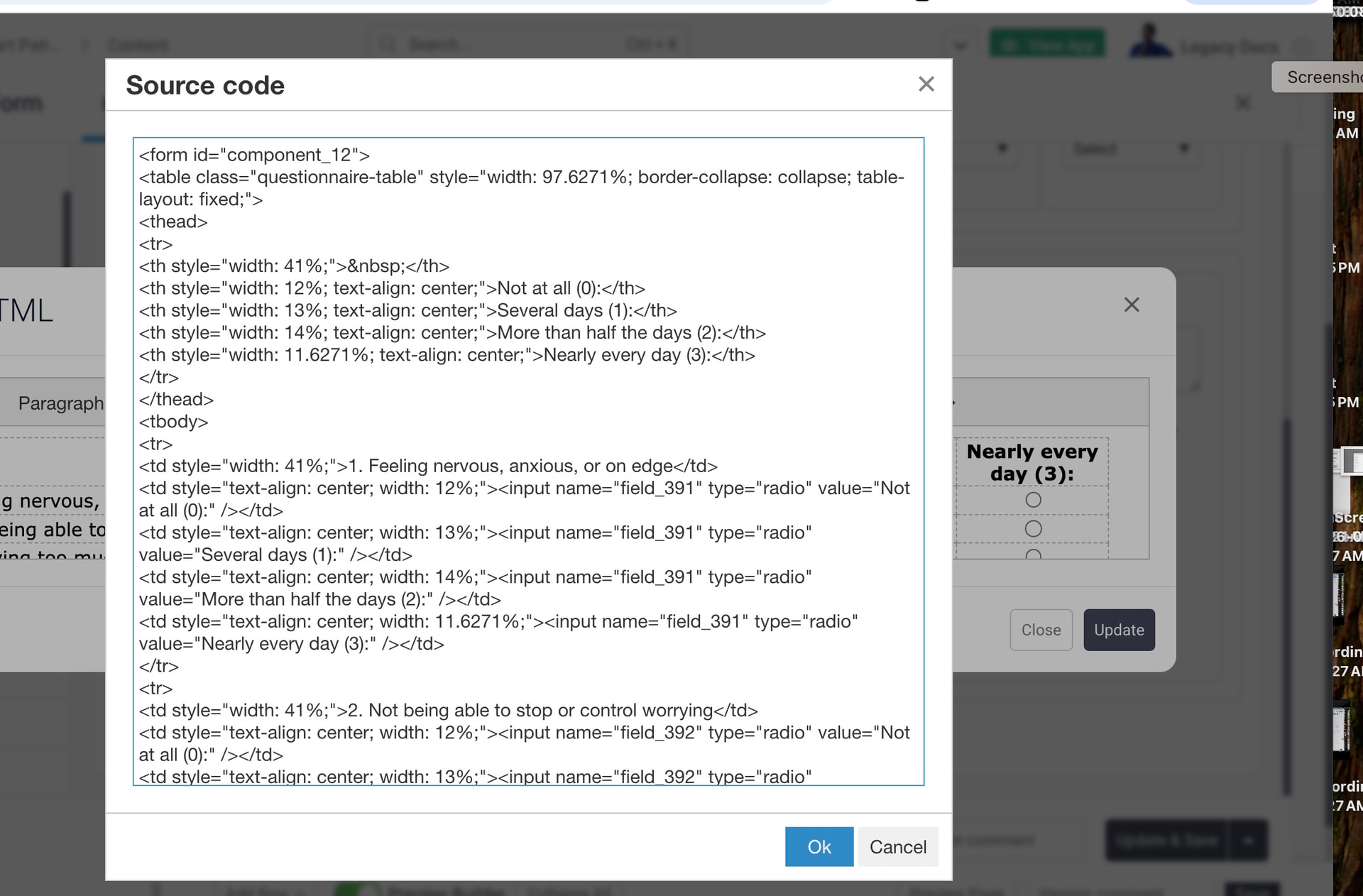Image resolution: width=1363 pixels, height=896 pixels.
Task: Select third partially visible radio button
Action: coord(1033,554)
